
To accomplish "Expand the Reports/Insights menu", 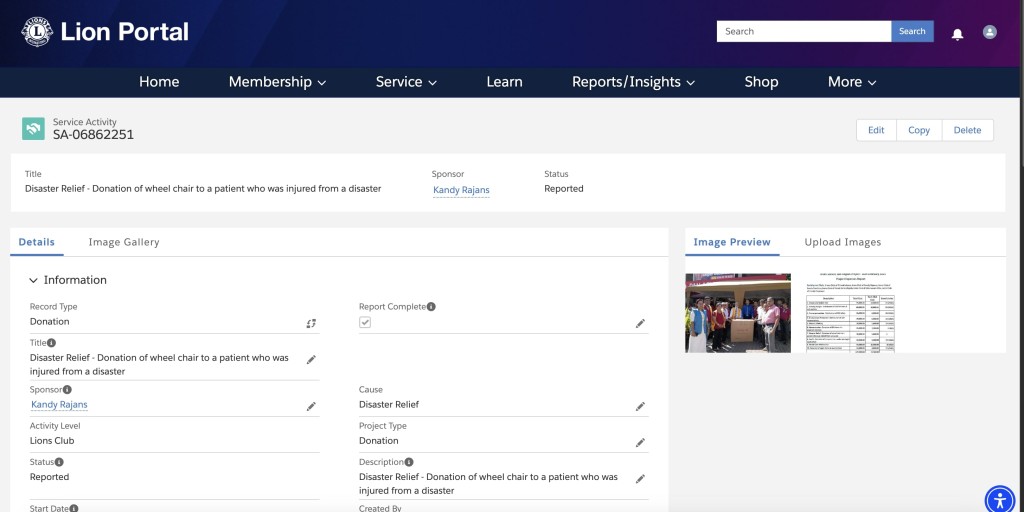I will 633,82.
